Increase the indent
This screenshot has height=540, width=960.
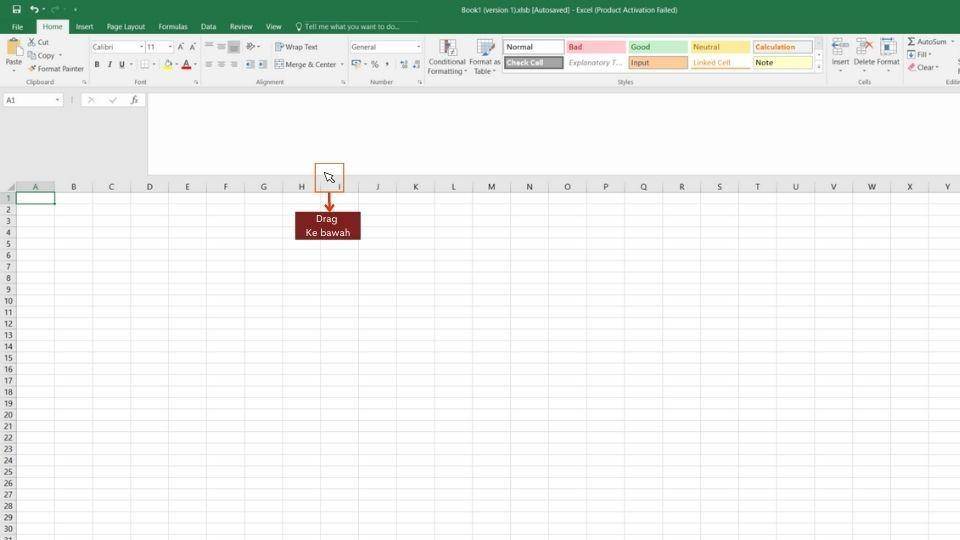click(262, 64)
